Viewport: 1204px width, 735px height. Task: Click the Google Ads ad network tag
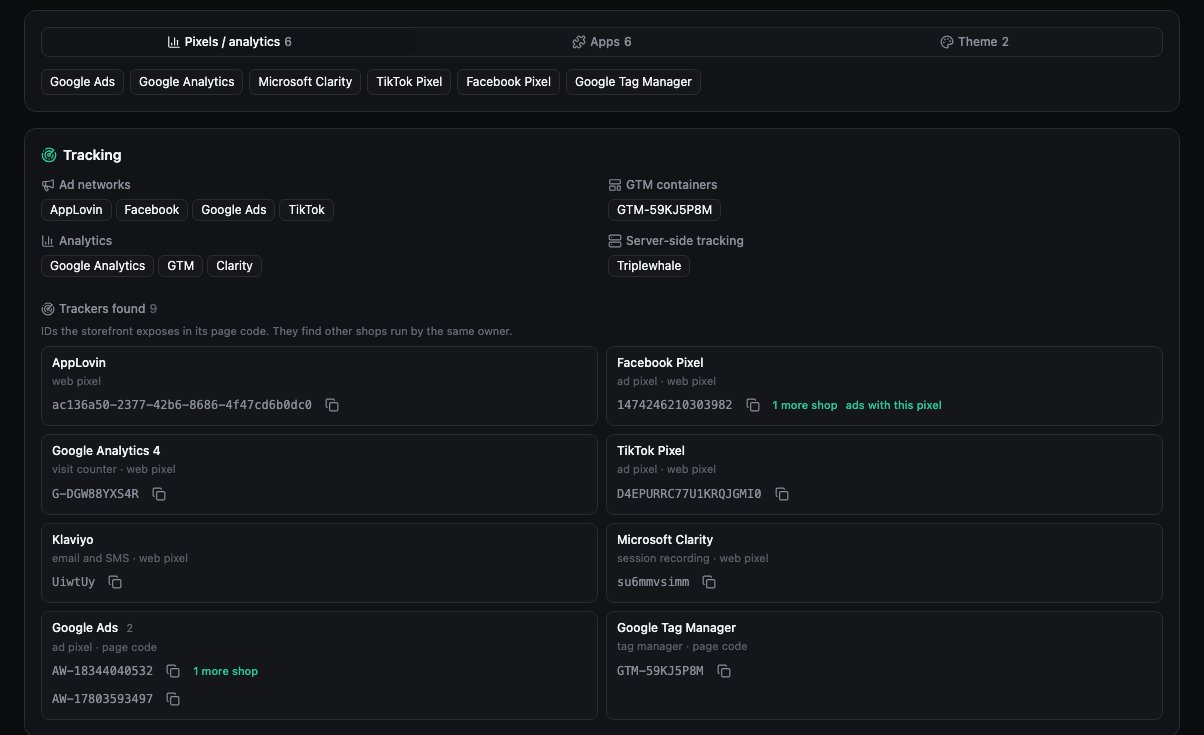point(234,210)
